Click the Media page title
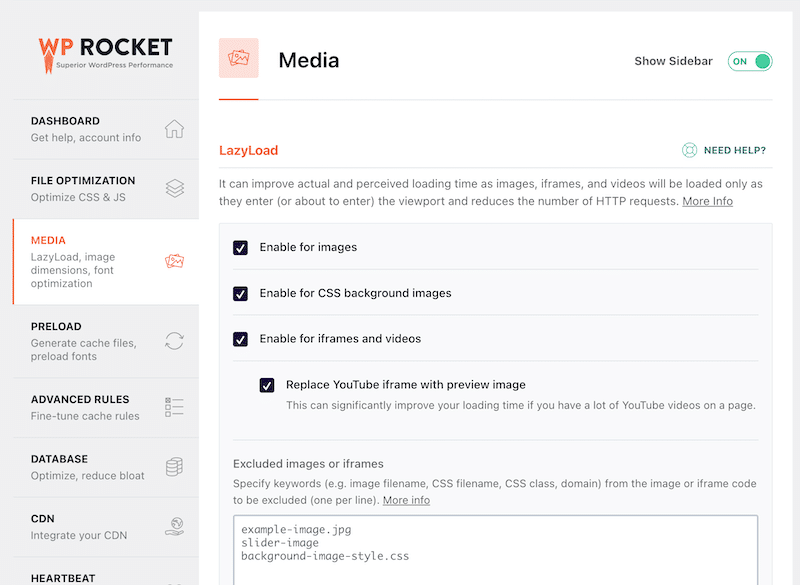Image resolution: width=800 pixels, height=585 pixels. (309, 60)
